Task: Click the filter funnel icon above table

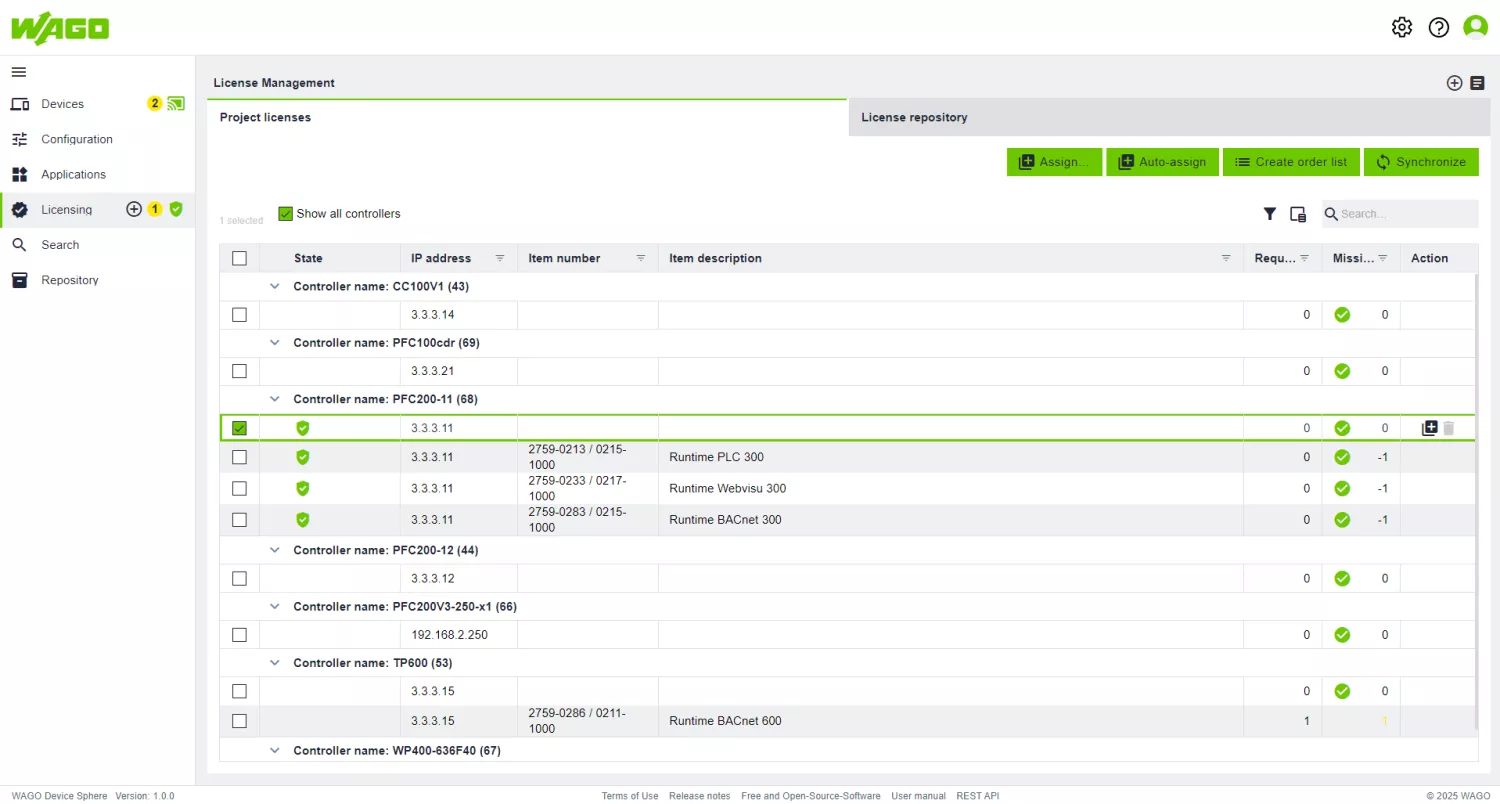Action: coord(1270,214)
